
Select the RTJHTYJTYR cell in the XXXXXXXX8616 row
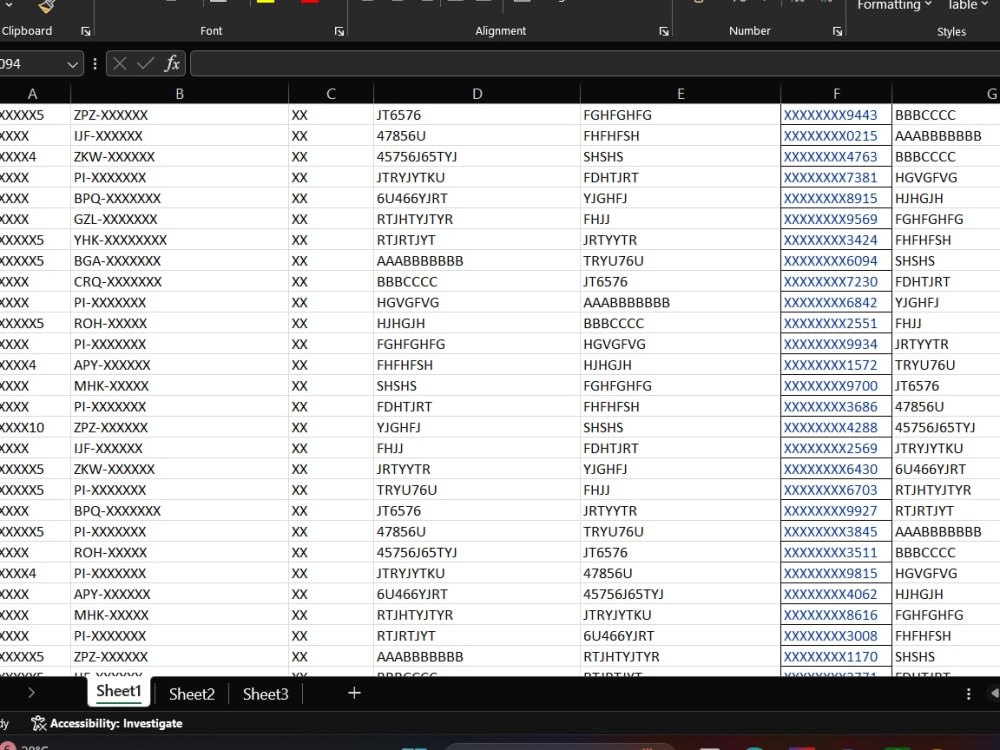coord(477,615)
